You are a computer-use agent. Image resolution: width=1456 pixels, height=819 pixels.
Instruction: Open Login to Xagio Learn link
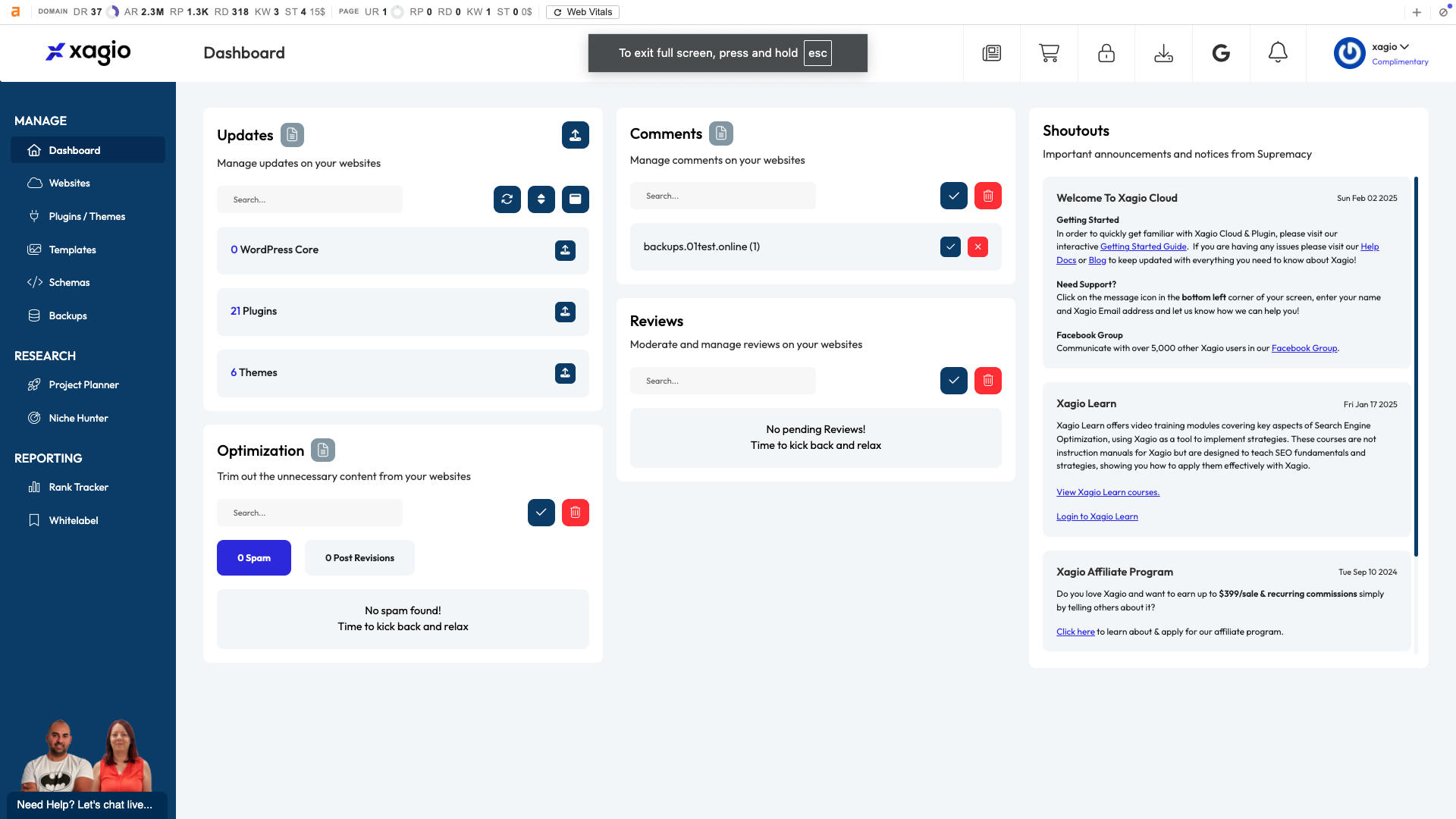pyautogui.click(x=1097, y=516)
